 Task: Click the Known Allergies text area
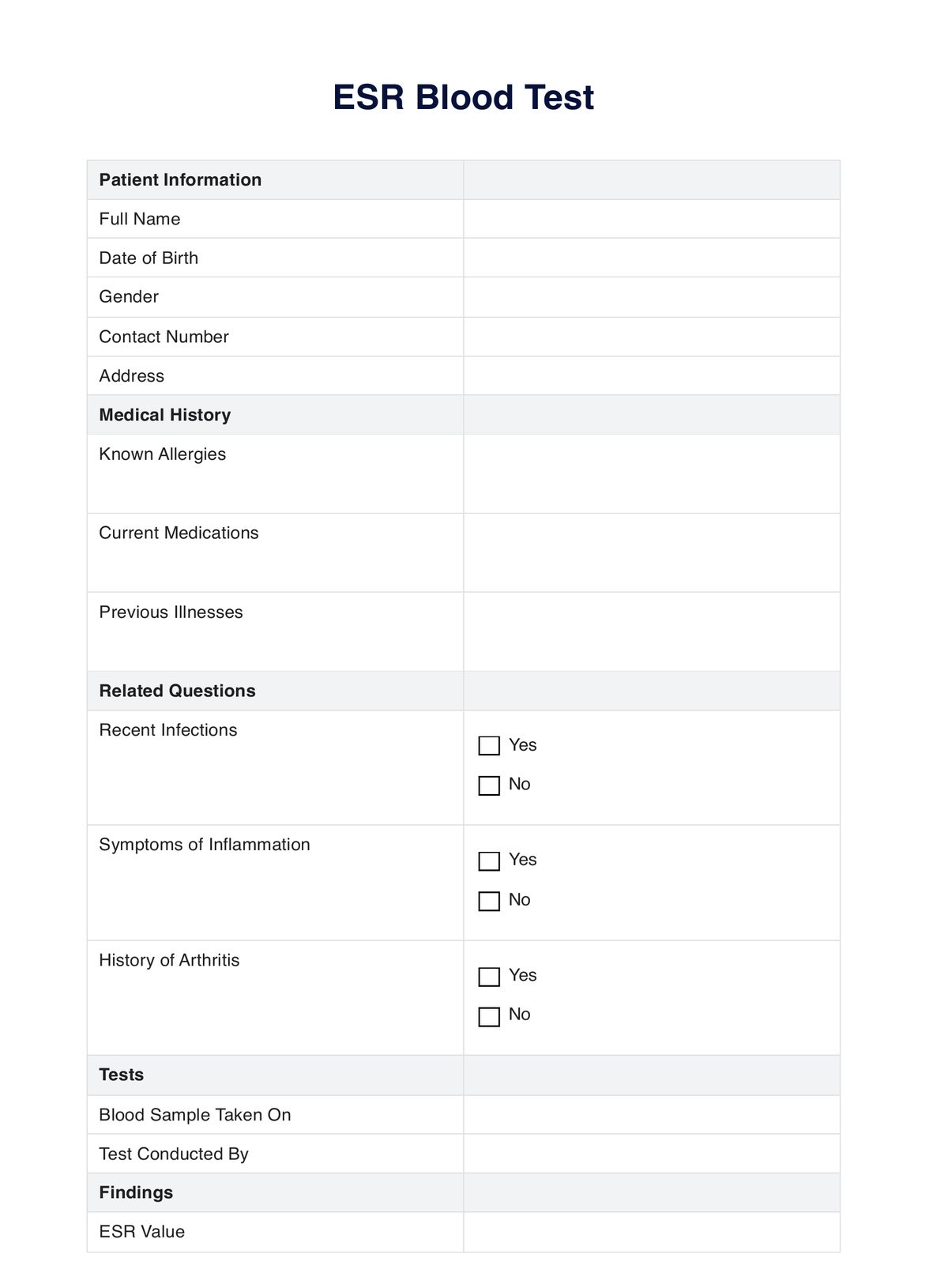(x=651, y=474)
